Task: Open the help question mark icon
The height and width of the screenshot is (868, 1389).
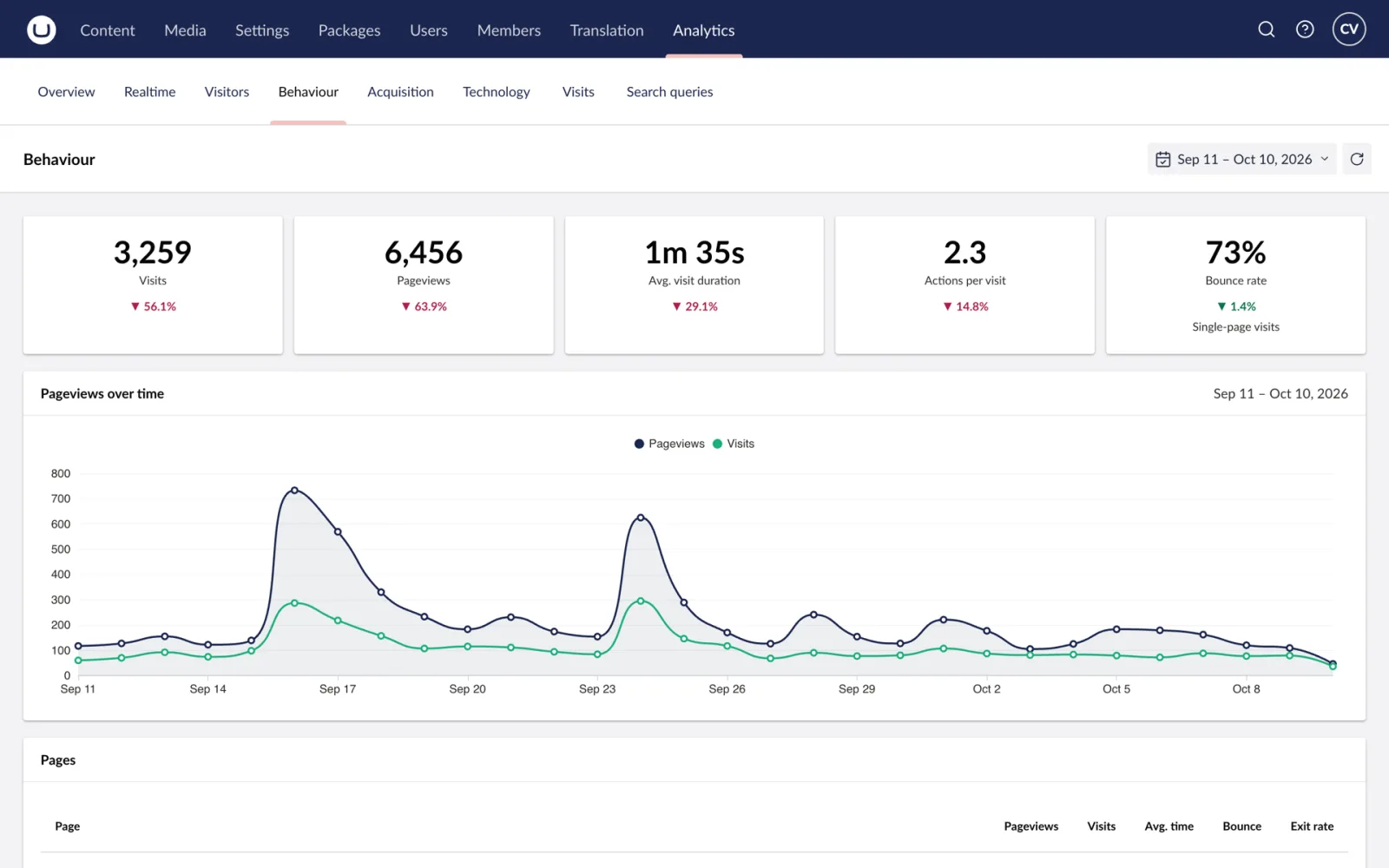Action: [1305, 30]
